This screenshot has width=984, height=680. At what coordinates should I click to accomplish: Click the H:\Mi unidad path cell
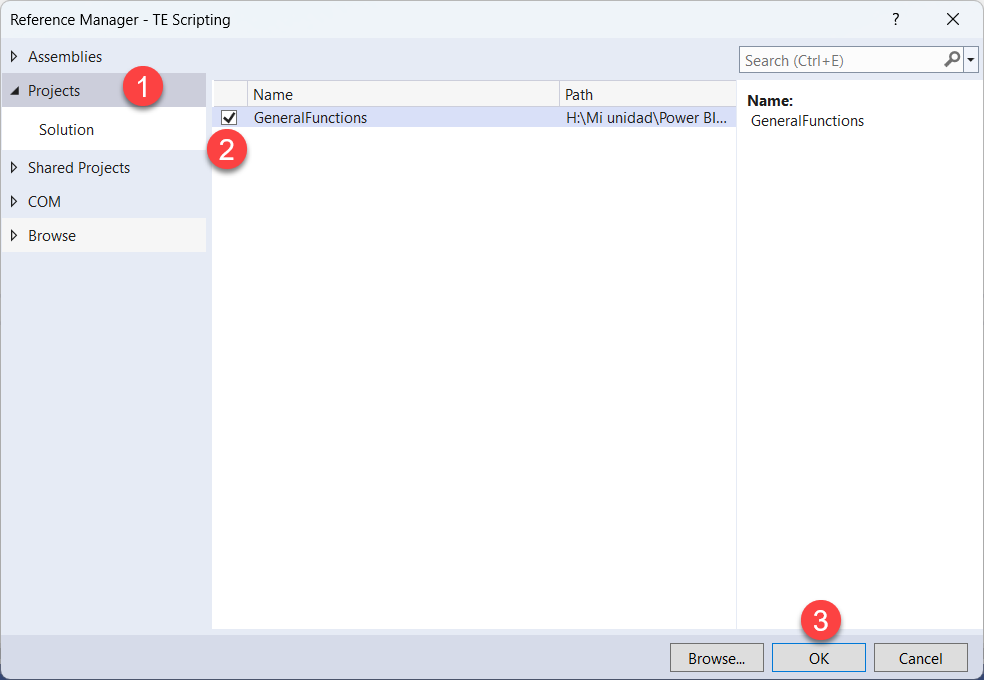pos(646,118)
